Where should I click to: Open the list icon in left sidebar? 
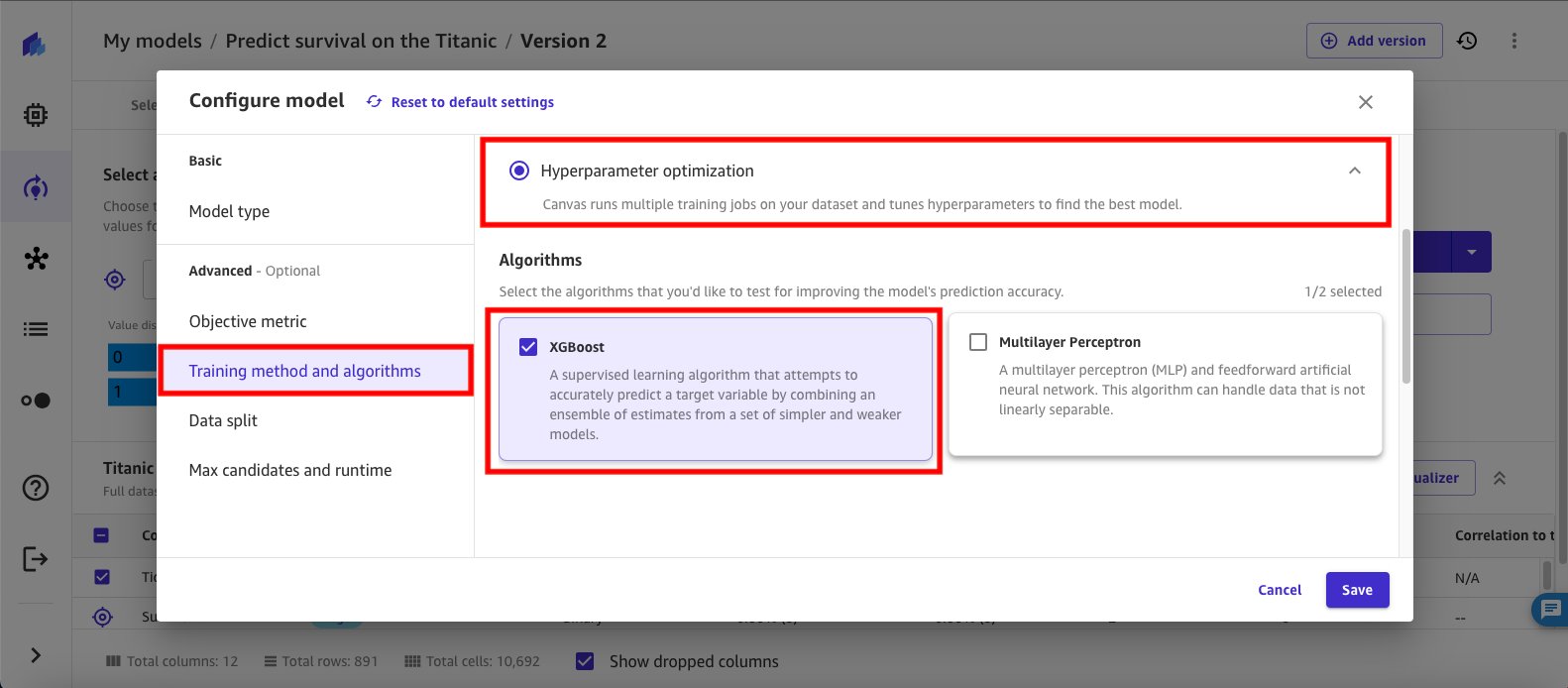[x=36, y=329]
